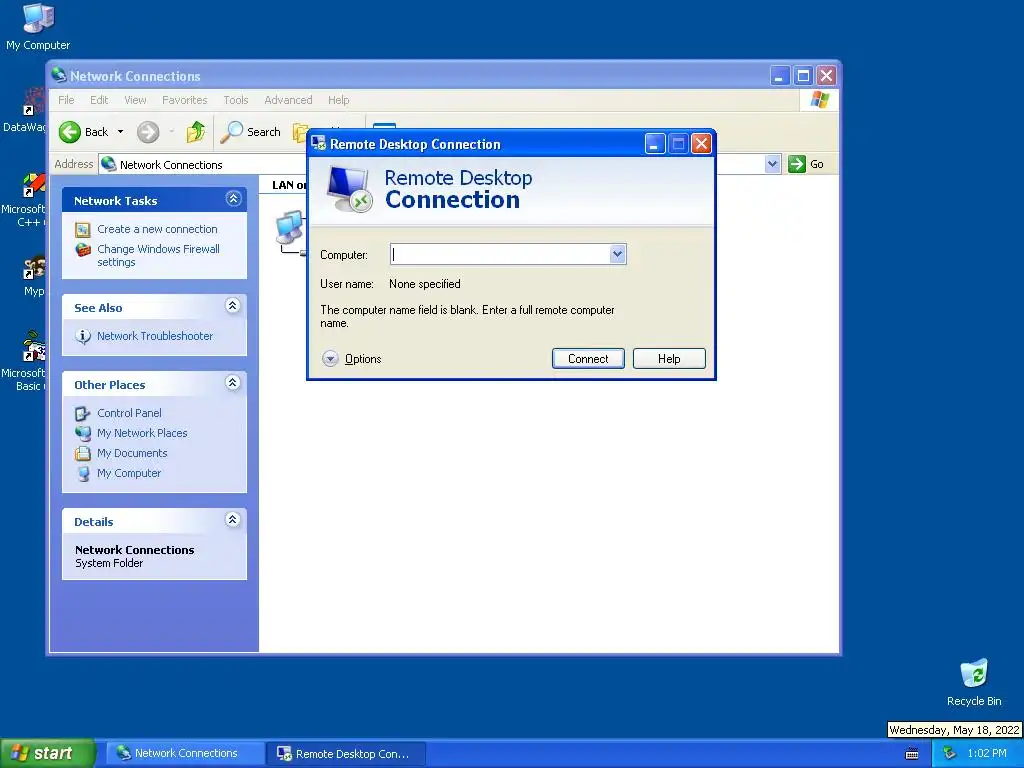
Task: Collapse the See Also panel
Action: 232,306
